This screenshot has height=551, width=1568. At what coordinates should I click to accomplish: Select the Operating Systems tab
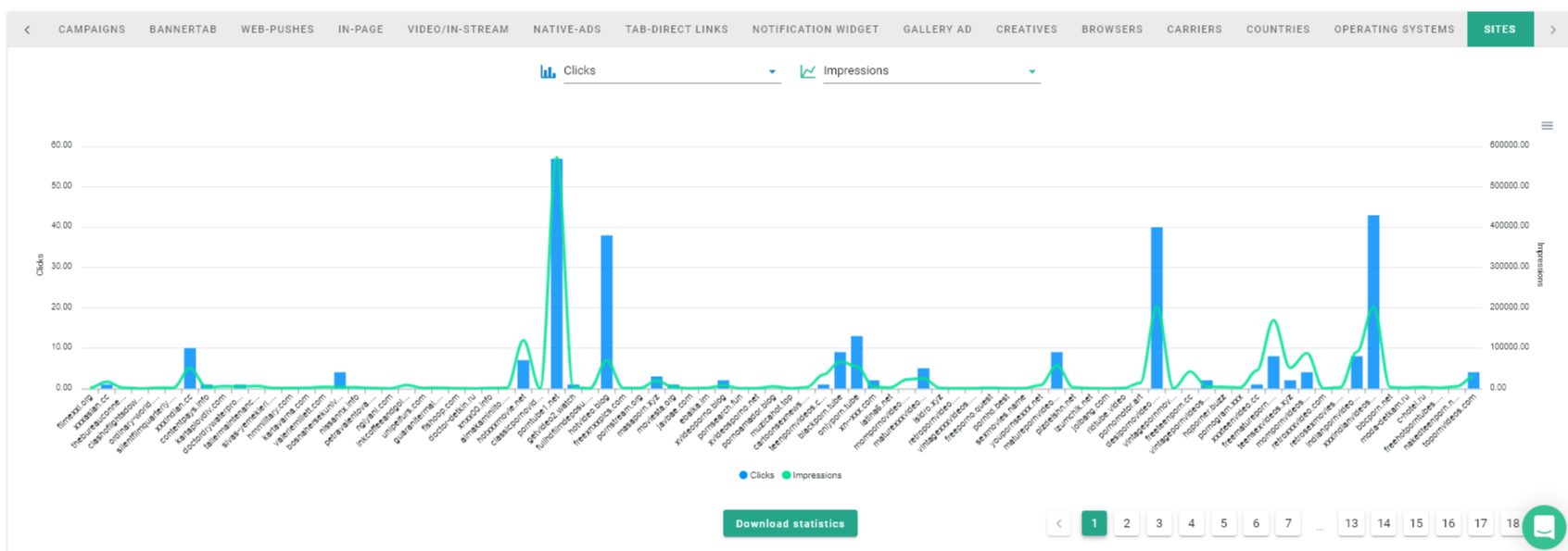click(1394, 30)
